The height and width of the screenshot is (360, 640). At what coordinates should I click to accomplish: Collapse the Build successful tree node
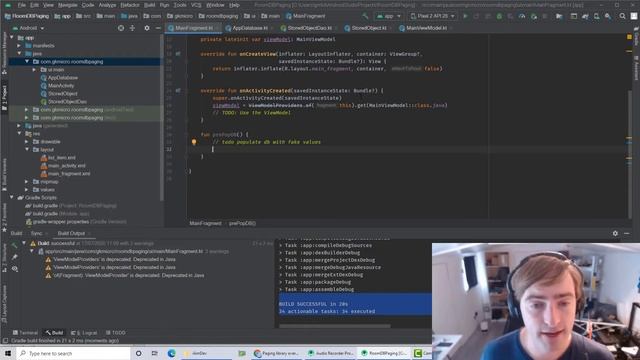pyautogui.click(x=24, y=243)
